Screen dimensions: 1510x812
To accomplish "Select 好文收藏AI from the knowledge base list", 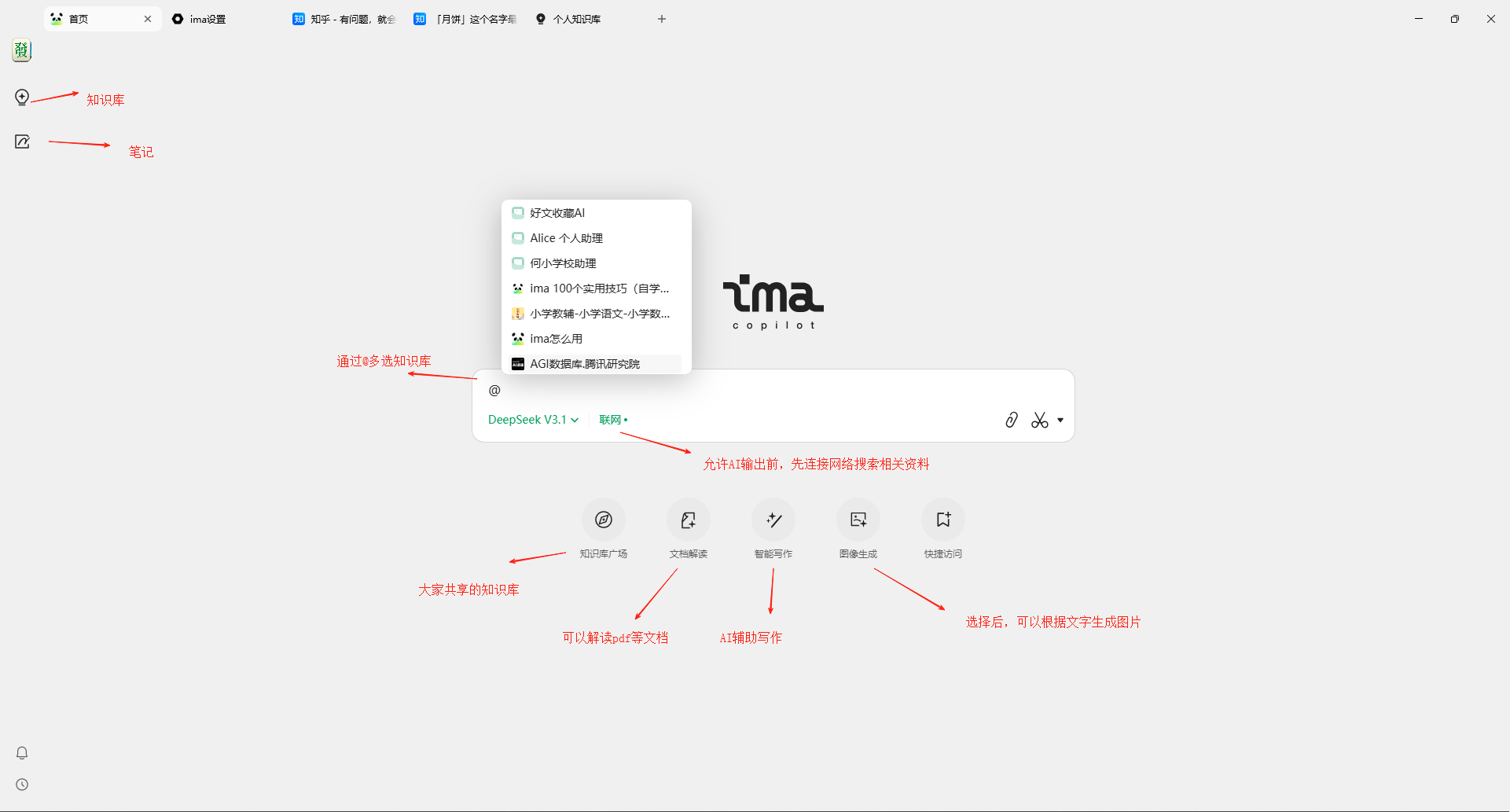I will click(557, 213).
